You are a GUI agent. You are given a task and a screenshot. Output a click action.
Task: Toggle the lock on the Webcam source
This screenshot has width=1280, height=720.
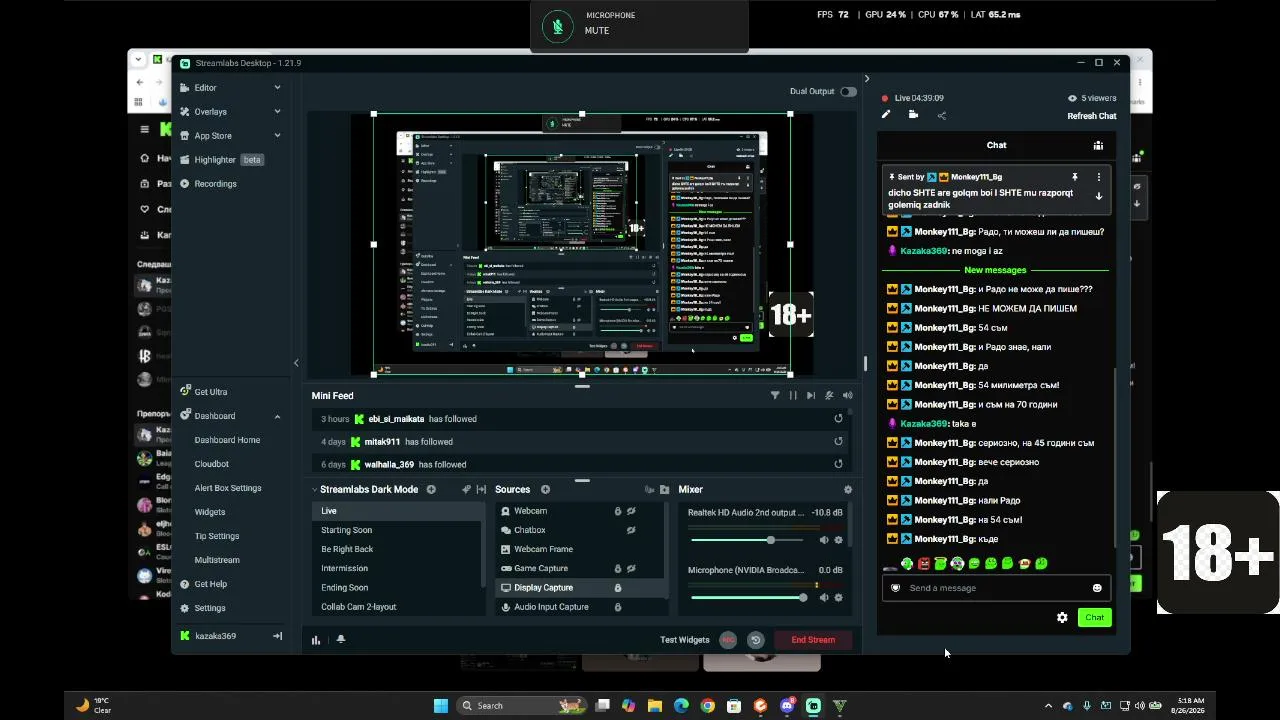tap(618, 511)
